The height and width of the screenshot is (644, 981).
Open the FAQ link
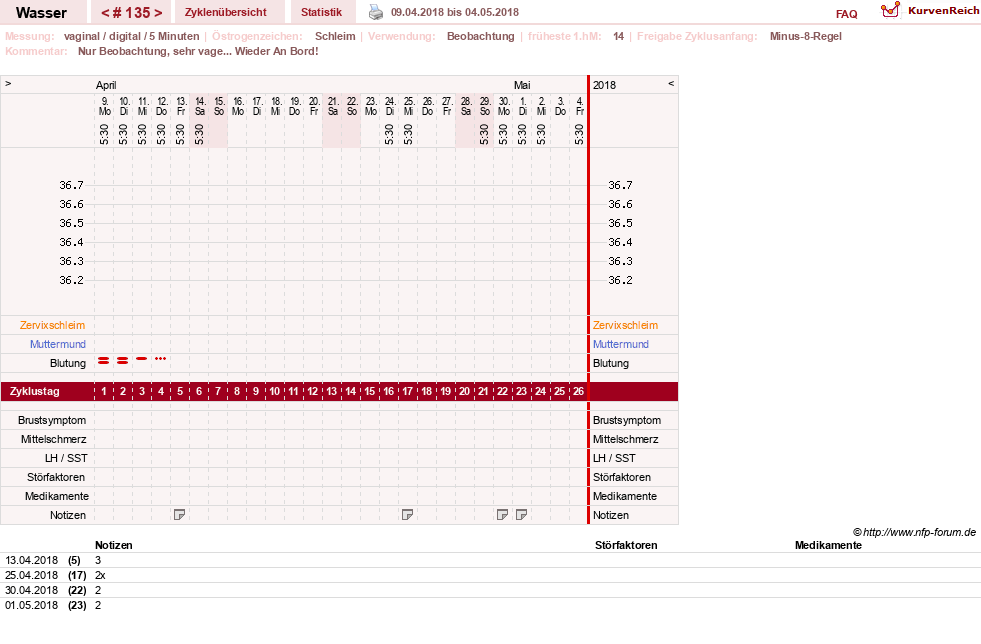click(846, 14)
